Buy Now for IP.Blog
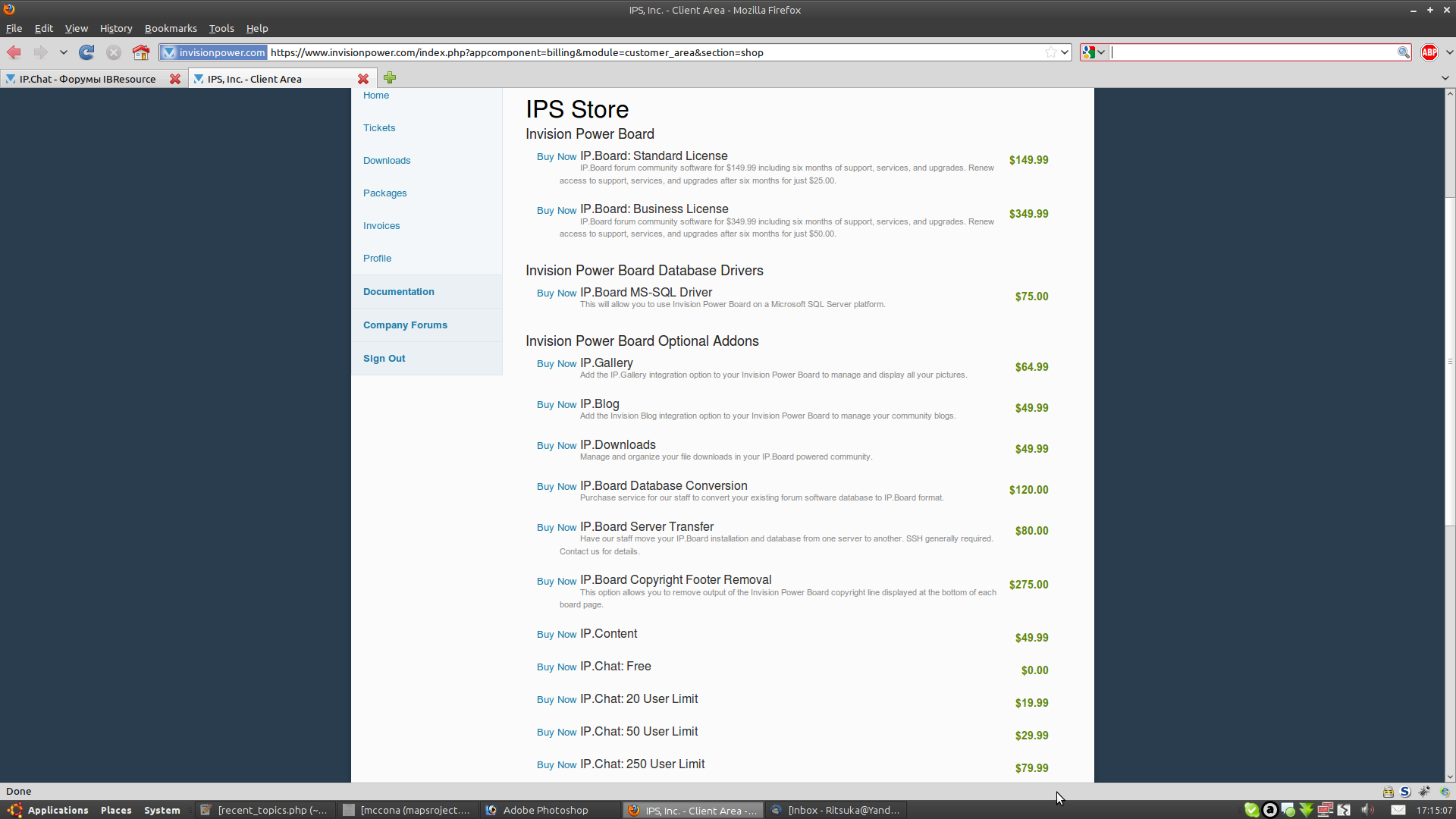This screenshot has height=819, width=1456. pyautogui.click(x=557, y=405)
